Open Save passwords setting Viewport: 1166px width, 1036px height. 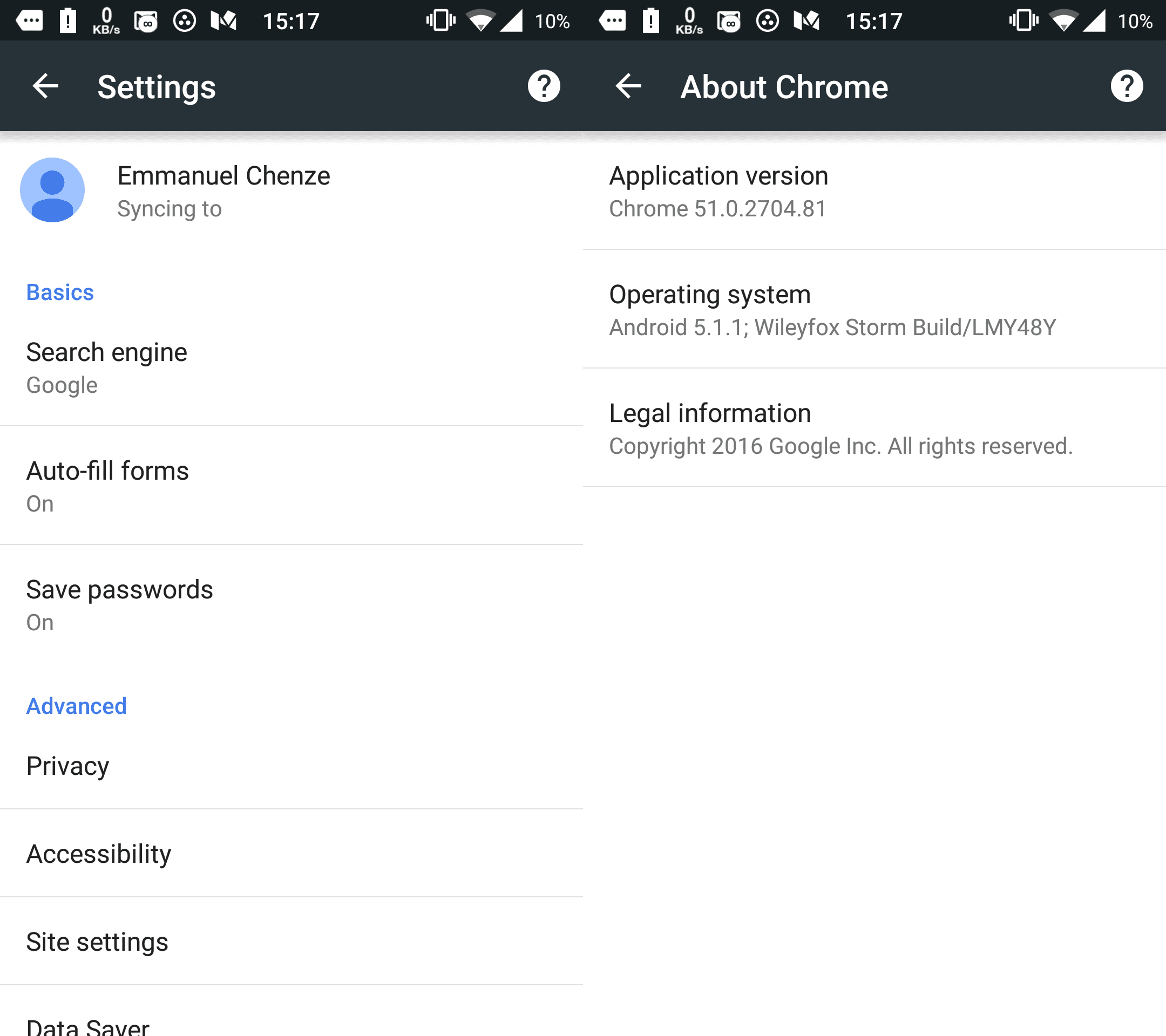click(291, 604)
